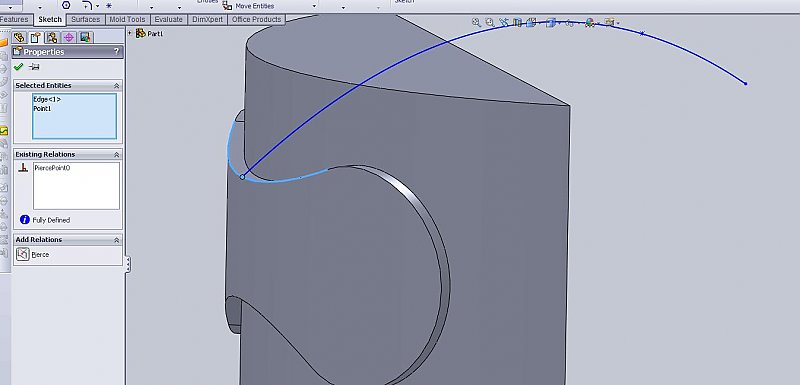The width and height of the screenshot is (800, 385).
Task: Open the View Settings dropdown arrow
Action: [618, 23]
